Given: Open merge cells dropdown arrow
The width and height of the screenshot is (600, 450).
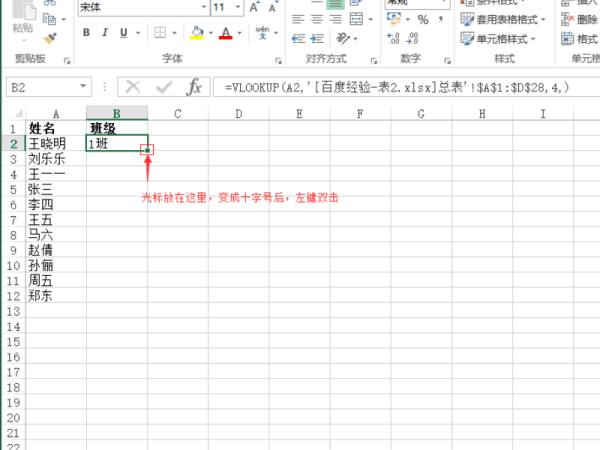Looking at the screenshot, I should pyautogui.click(x=370, y=19).
